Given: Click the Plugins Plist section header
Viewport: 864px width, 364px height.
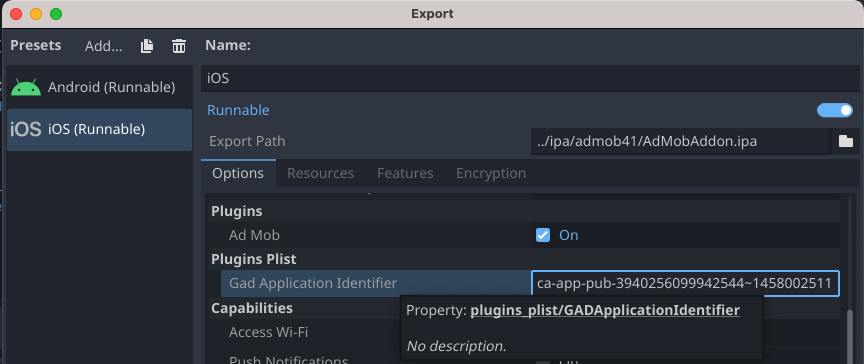Looking at the screenshot, I should [x=254, y=259].
